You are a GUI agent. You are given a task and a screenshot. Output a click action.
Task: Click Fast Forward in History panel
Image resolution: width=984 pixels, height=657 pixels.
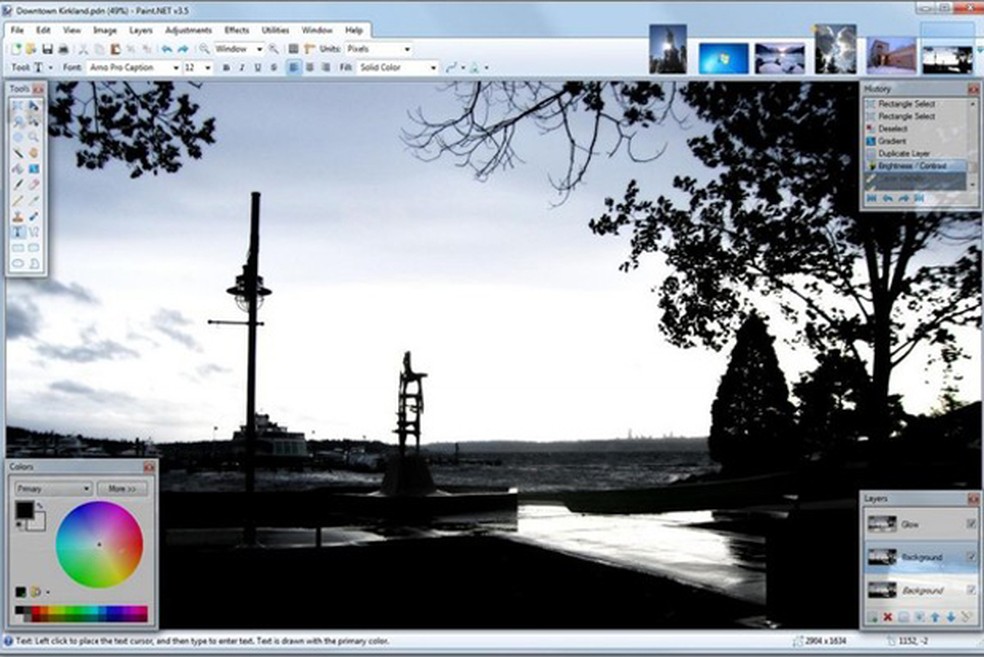[x=919, y=198]
